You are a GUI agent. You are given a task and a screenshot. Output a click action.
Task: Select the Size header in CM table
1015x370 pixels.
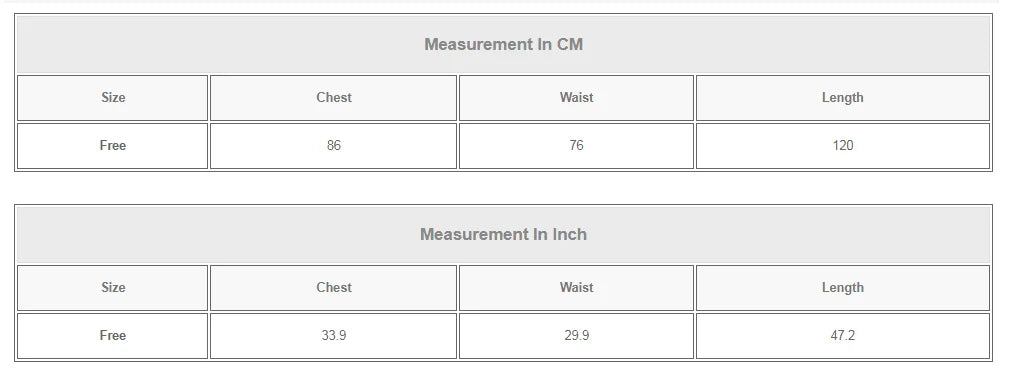(113, 98)
